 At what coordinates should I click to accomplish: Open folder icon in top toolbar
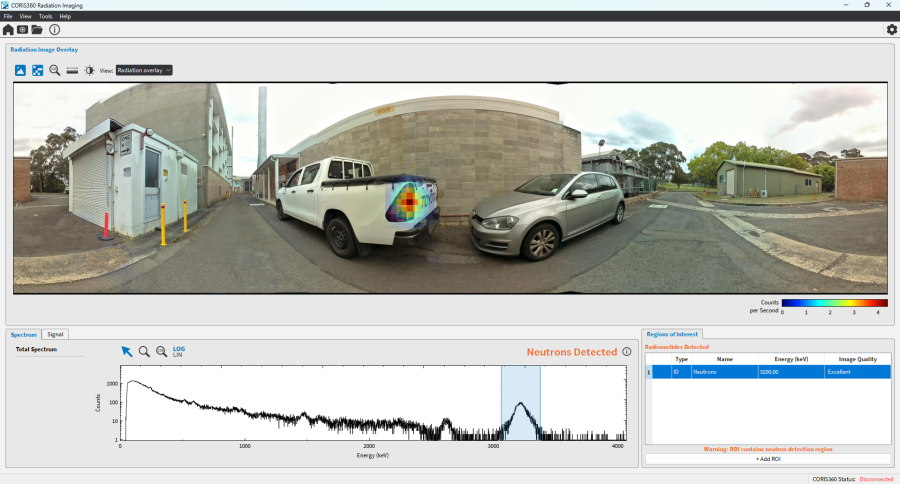point(37,29)
